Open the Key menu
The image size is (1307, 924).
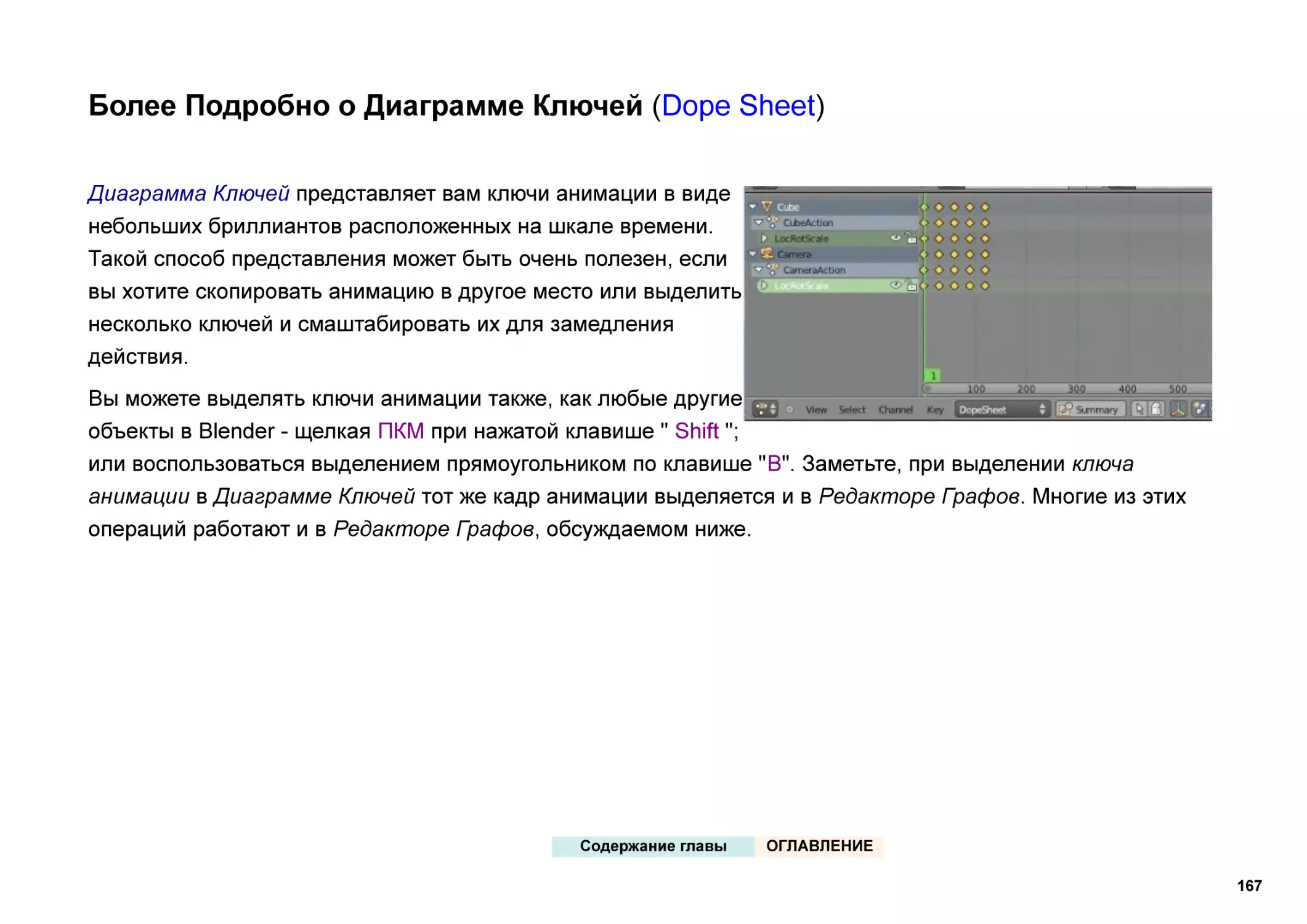coord(935,410)
